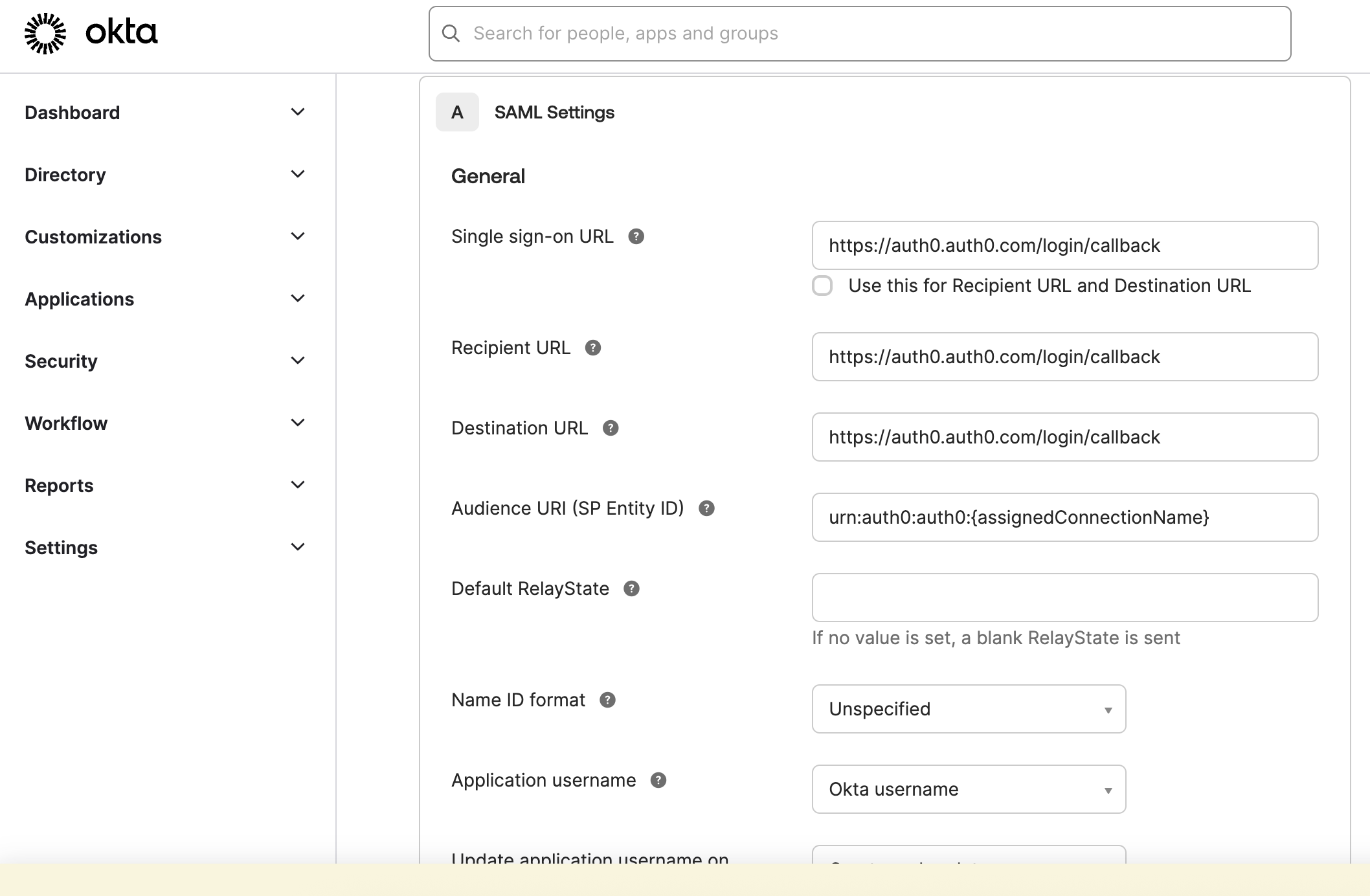
Task: Select Security in the sidebar
Action: 62,361
